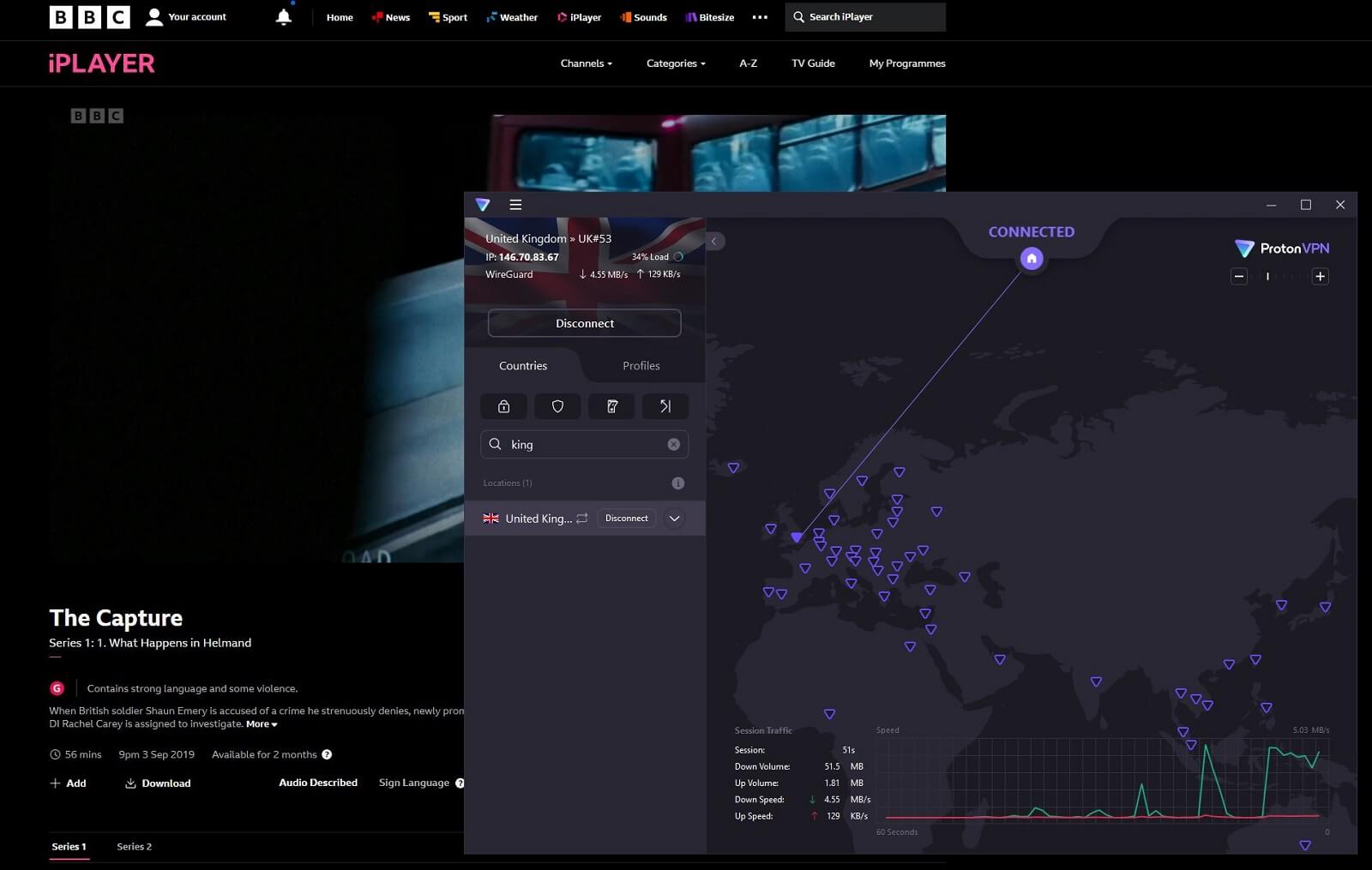This screenshot has height=870, width=1372.
Task: Go to BBC Home link
Action: coord(340,17)
